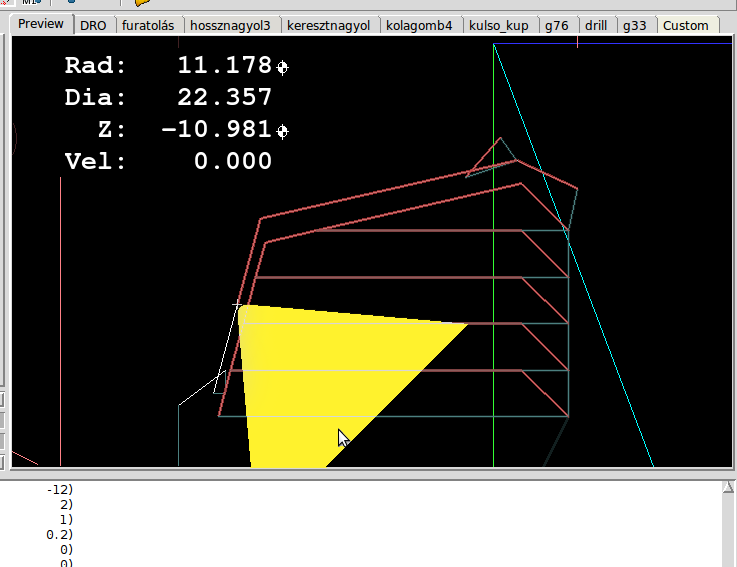Switch to the keresztnagyol tab
This screenshot has width=737, height=567.
[x=328, y=26]
